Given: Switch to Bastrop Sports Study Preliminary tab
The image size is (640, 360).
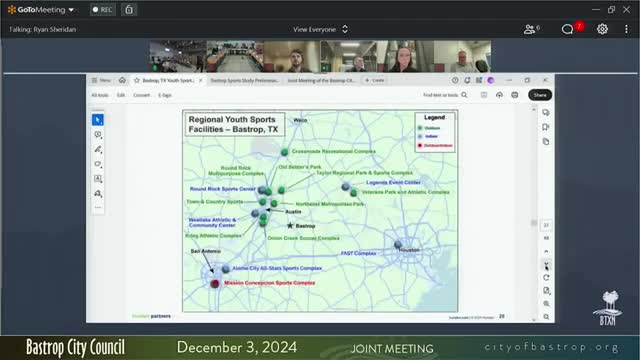Looking at the screenshot, I should tap(244, 80).
